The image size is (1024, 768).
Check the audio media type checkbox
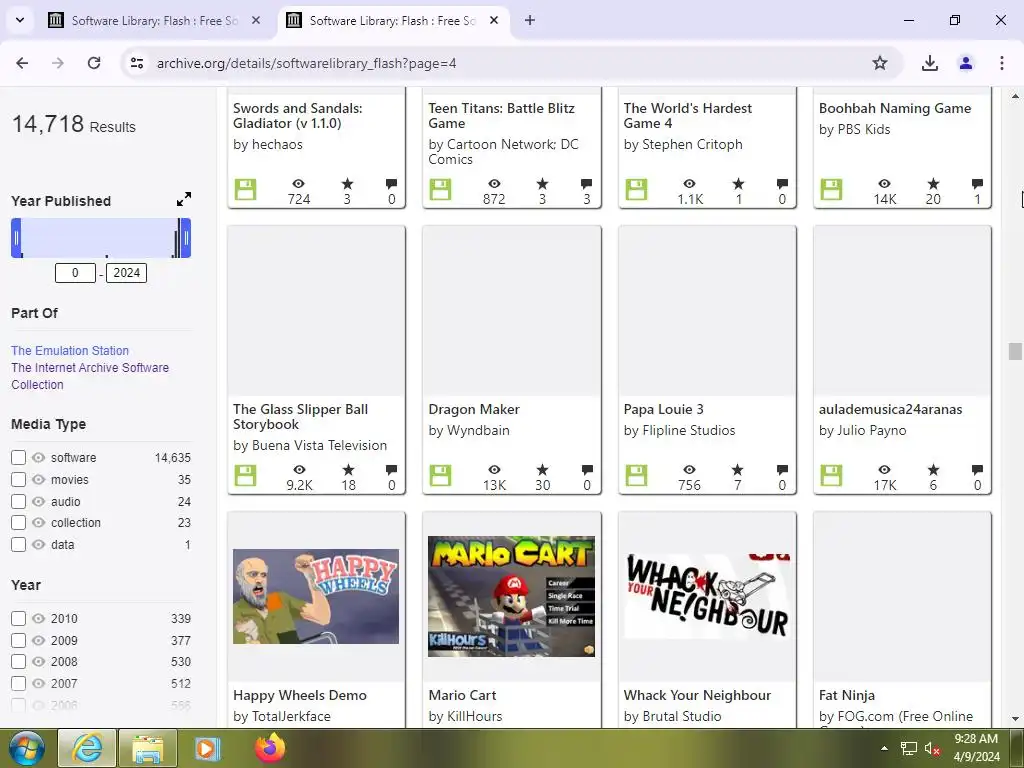[x=18, y=502]
